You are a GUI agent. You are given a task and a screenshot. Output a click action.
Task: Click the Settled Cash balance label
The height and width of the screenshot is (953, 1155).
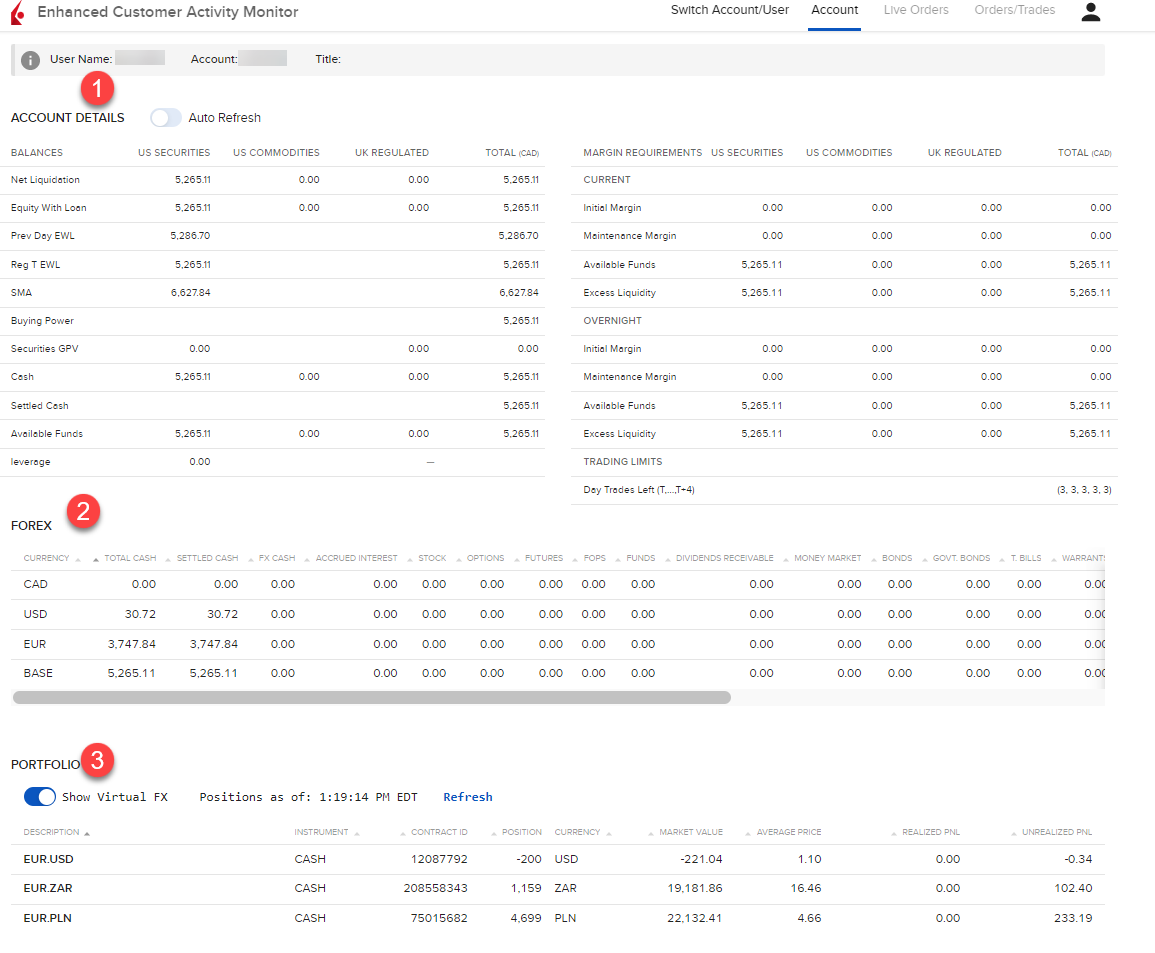(x=40, y=406)
